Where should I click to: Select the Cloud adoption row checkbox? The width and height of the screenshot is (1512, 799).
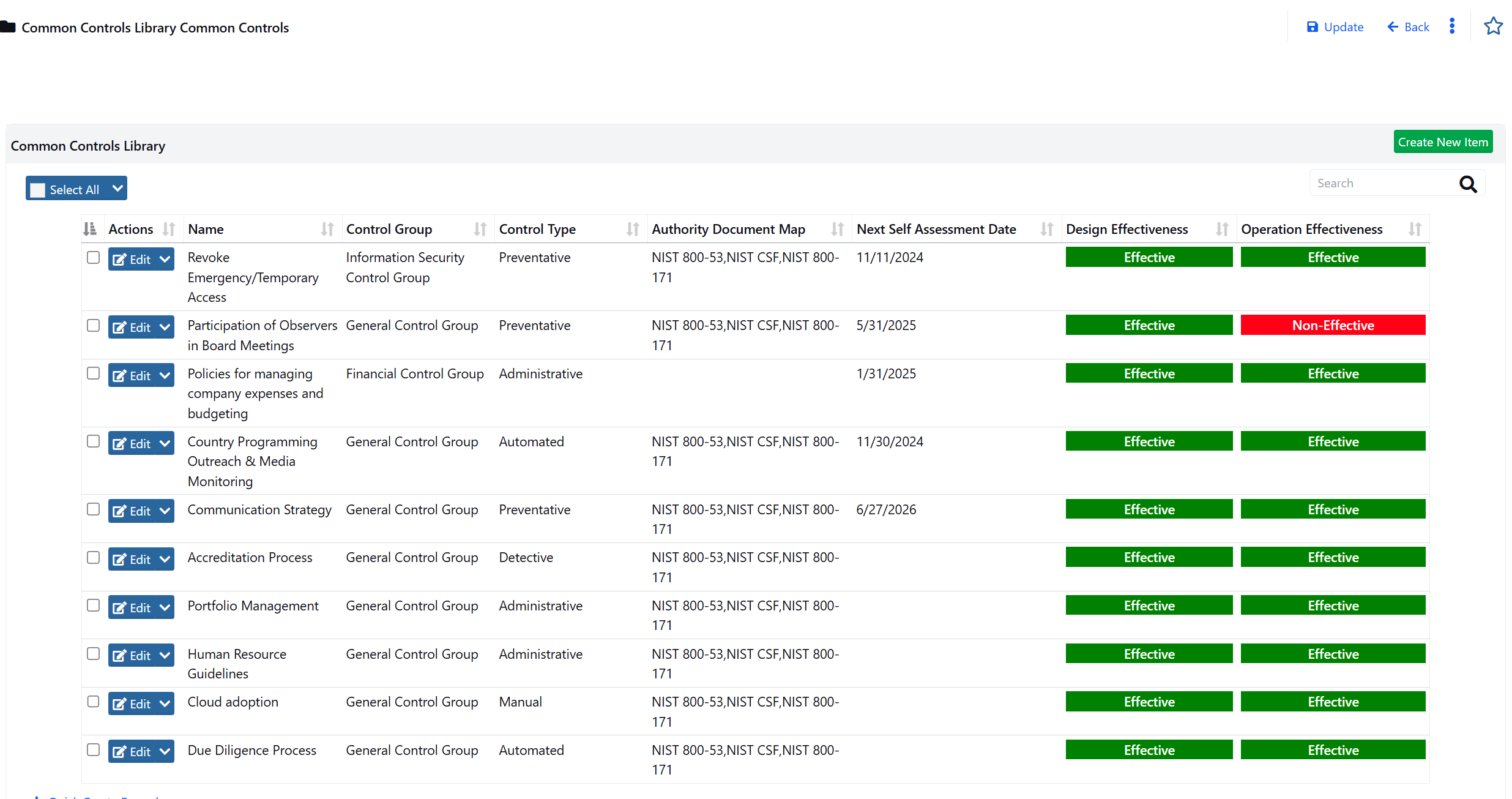tap(93, 702)
